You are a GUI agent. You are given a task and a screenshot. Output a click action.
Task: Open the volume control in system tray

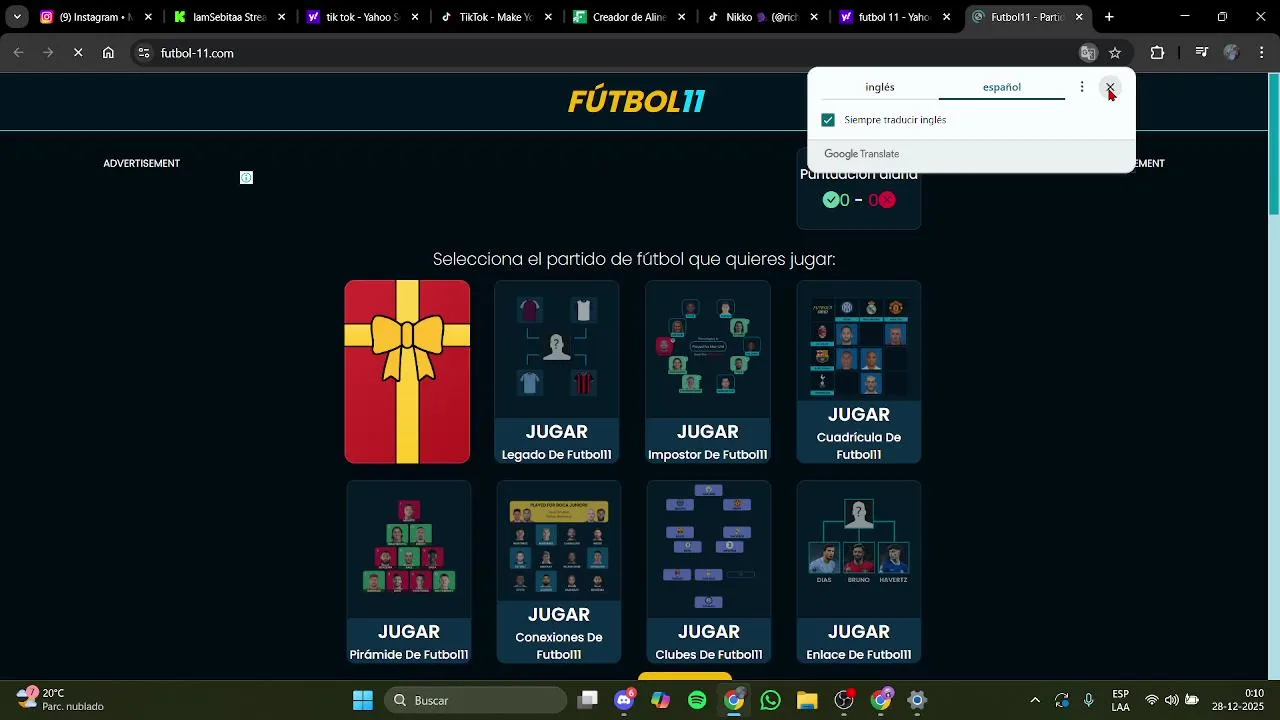pos(1171,700)
